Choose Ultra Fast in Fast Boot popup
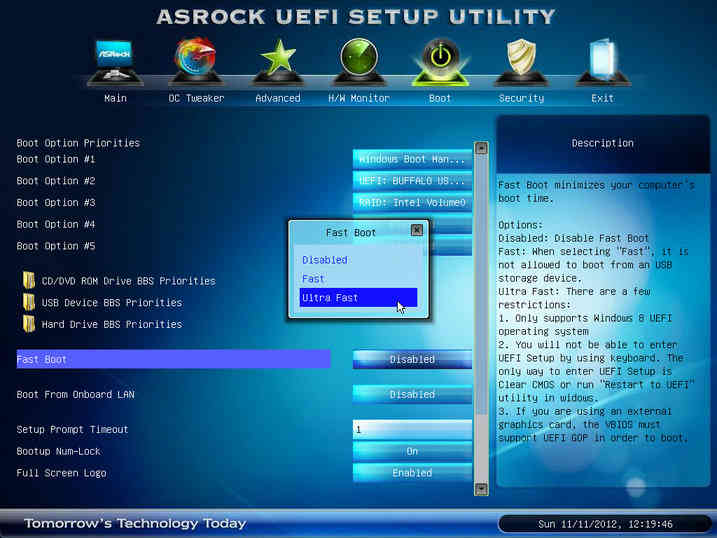Image resolution: width=717 pixels, height=538 pixels. click(x=358, y=298)
